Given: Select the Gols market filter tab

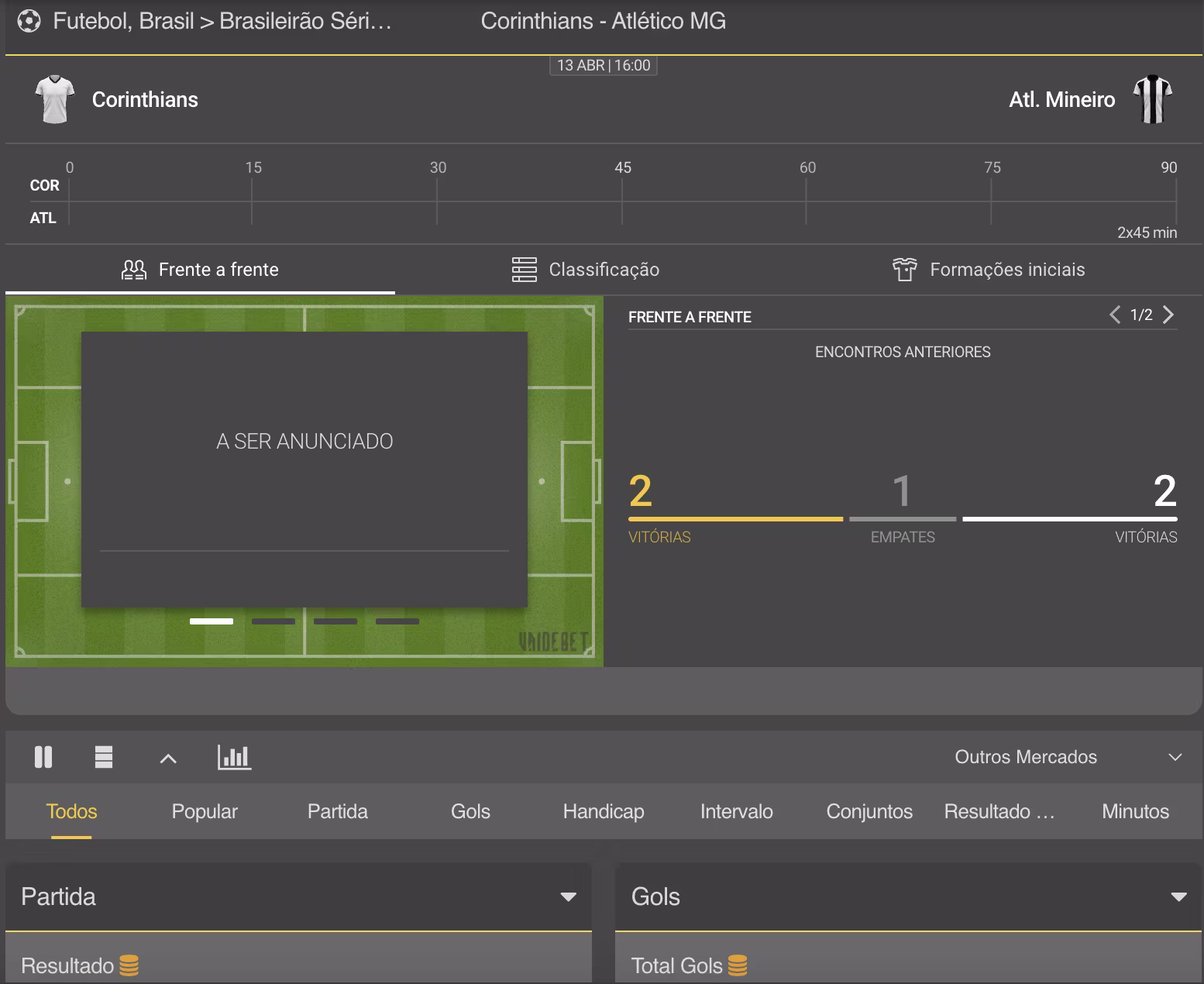Looking at the screenshot, I should (x=470, y=811).
